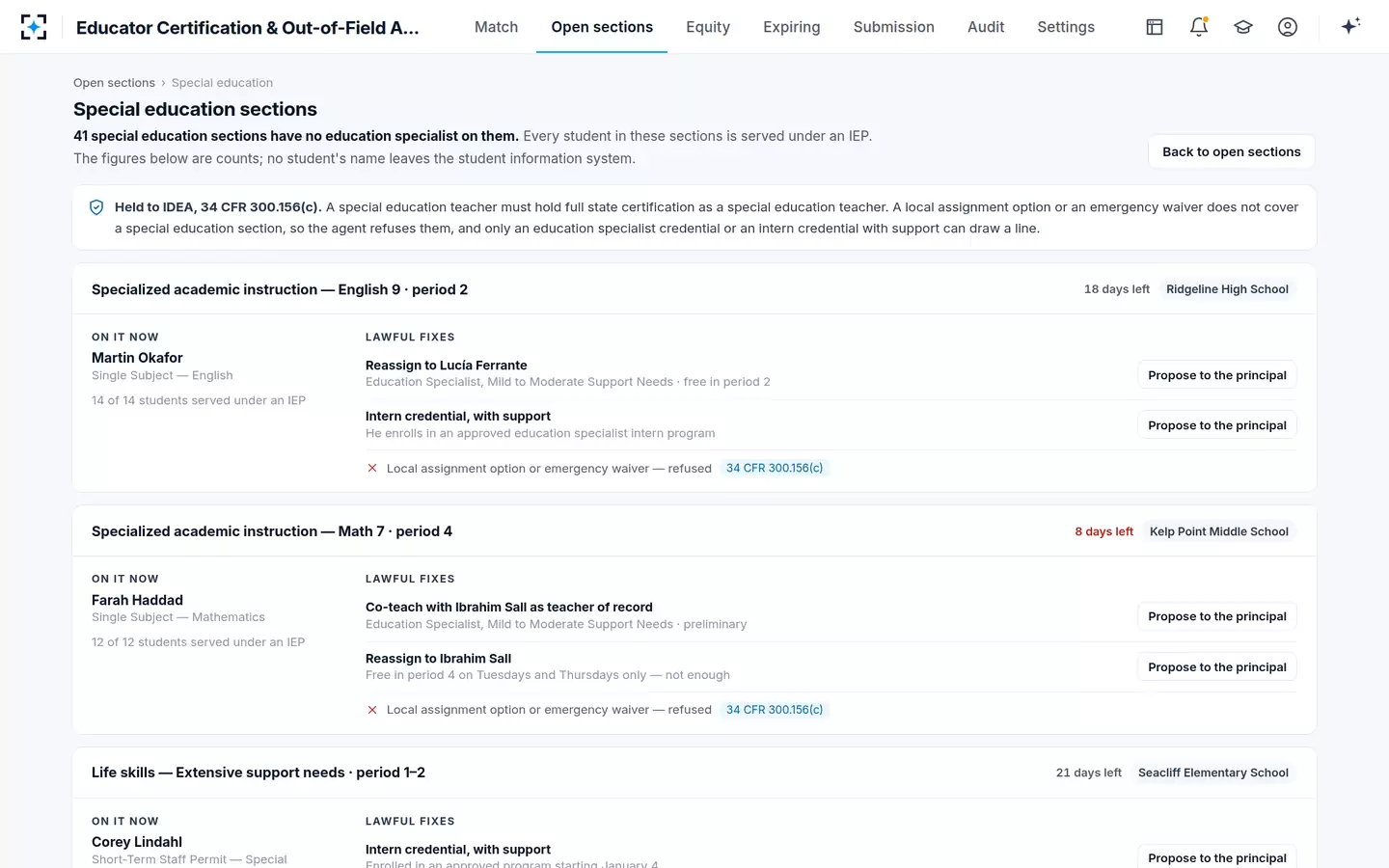Propose intern credential for Martin Okafor

click(1217, 425)
